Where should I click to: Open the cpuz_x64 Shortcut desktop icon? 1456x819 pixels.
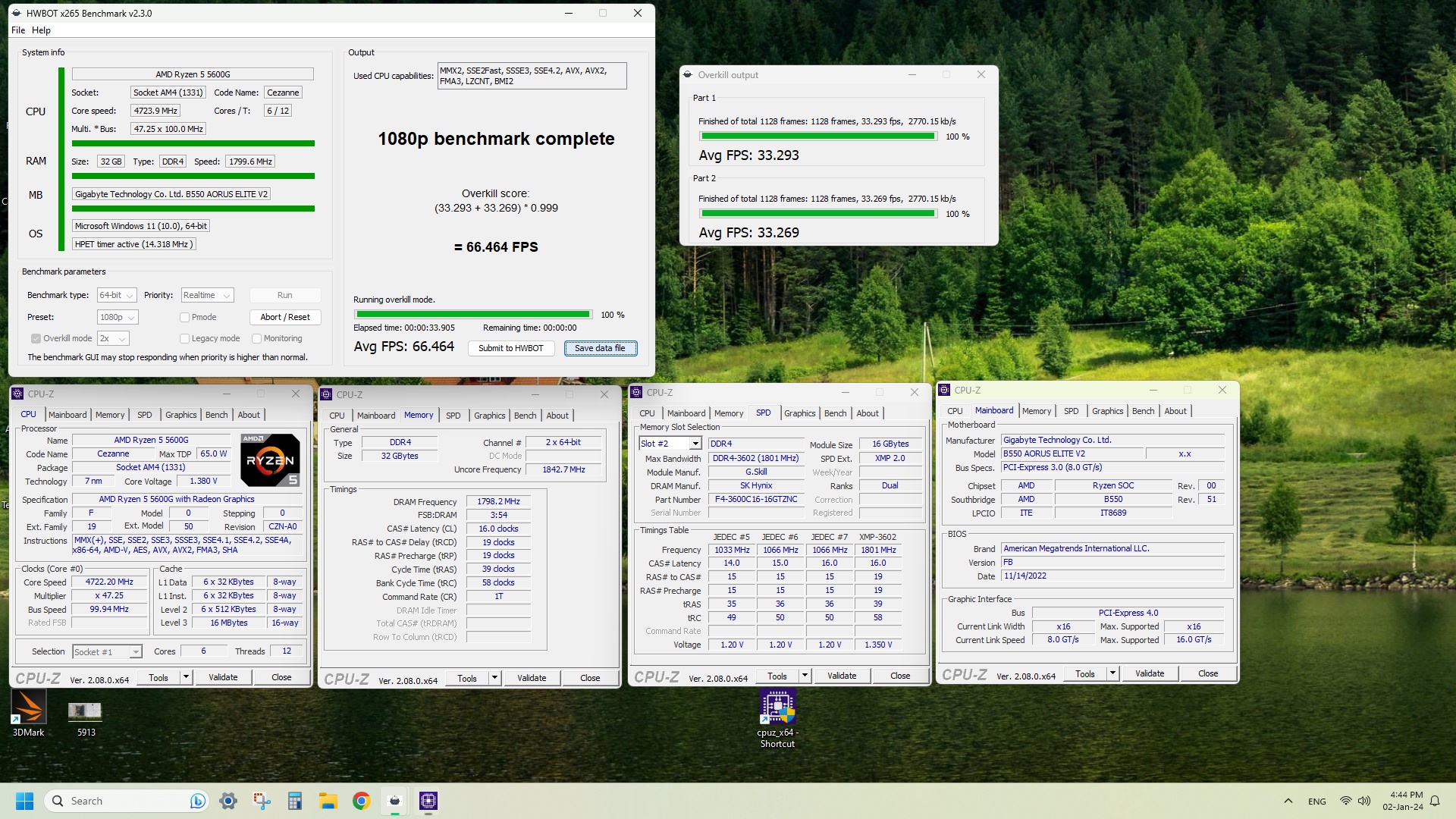(777, 719)
